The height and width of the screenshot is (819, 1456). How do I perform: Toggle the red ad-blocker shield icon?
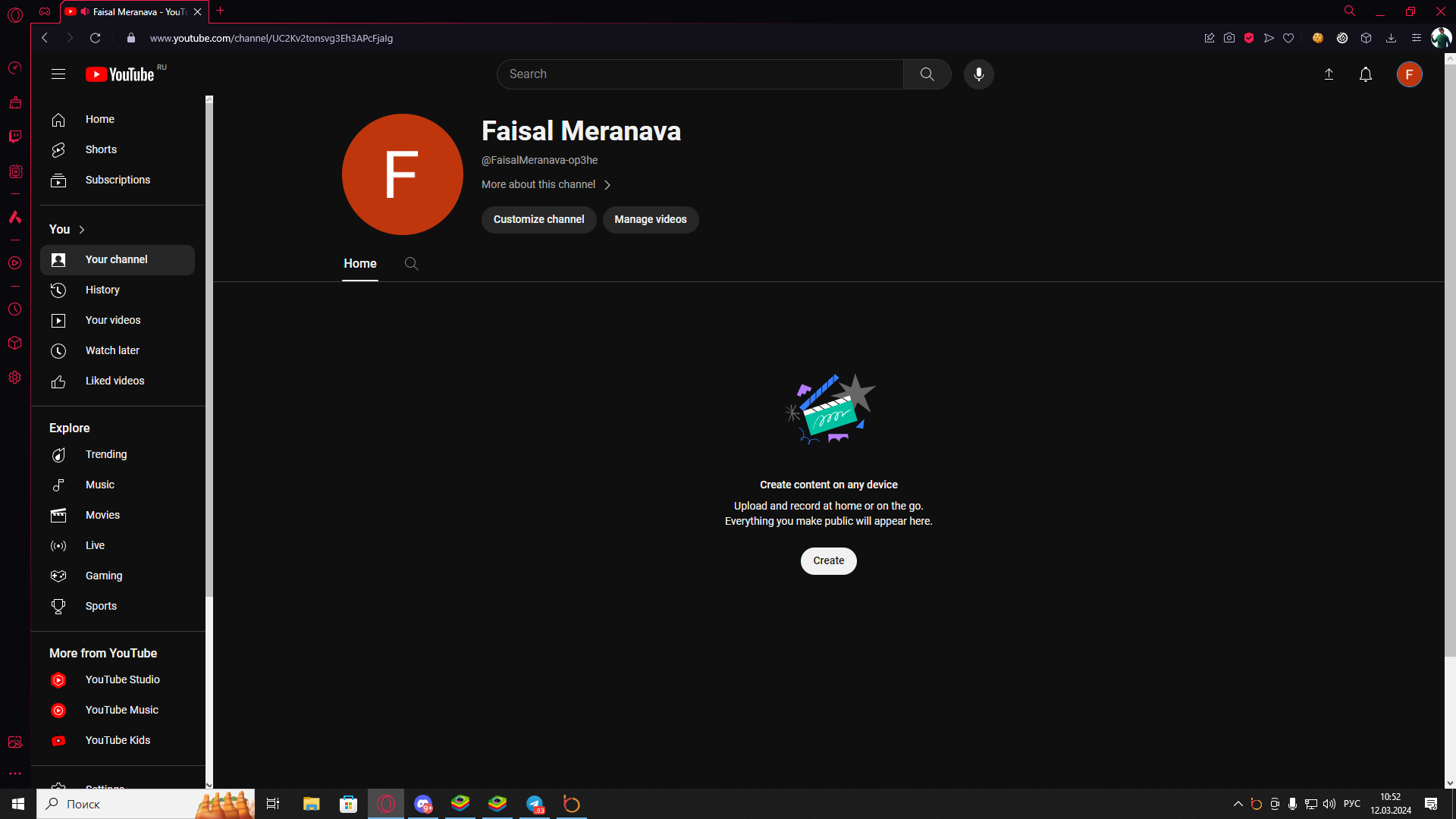pos(1249,38)
